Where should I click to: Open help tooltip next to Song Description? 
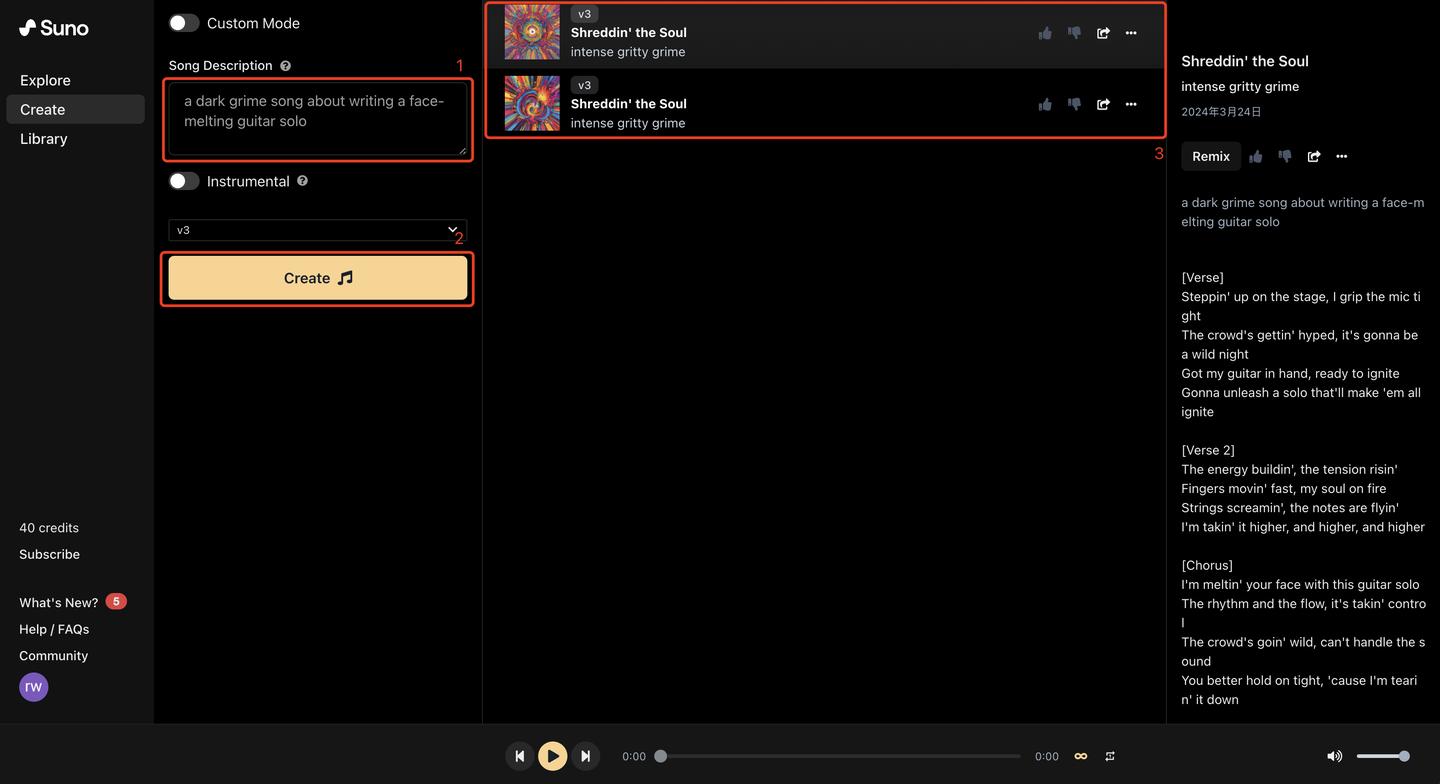point(286,66)
